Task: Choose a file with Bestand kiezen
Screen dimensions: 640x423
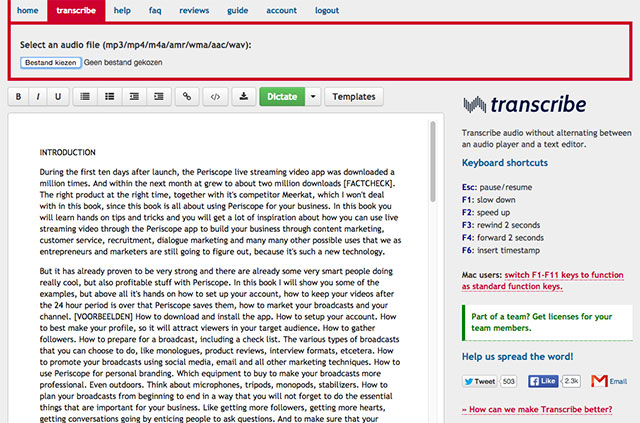Action: click(x=51, y=62)
